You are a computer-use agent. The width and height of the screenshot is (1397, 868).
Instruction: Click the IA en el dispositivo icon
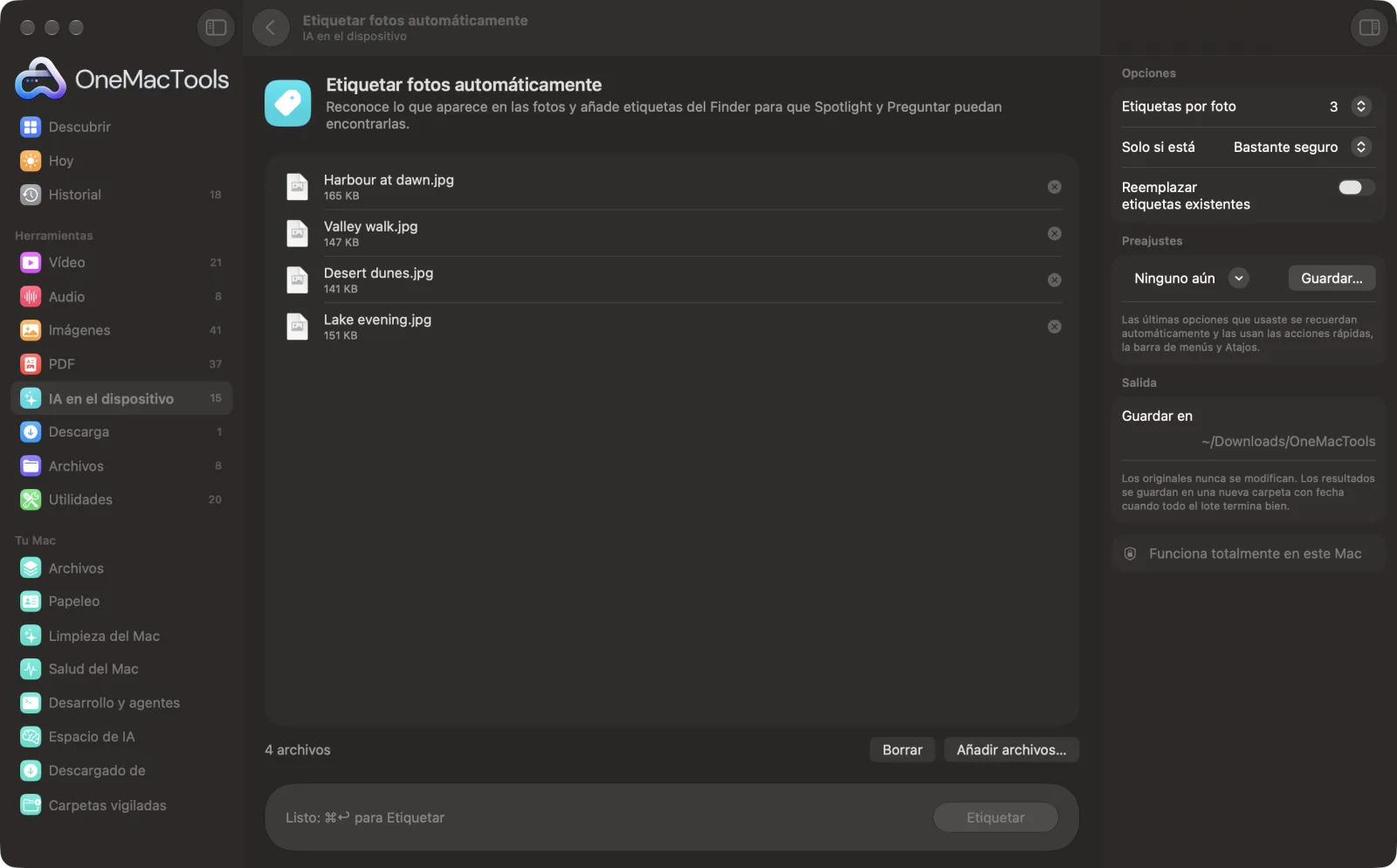(x=31, y=398)
